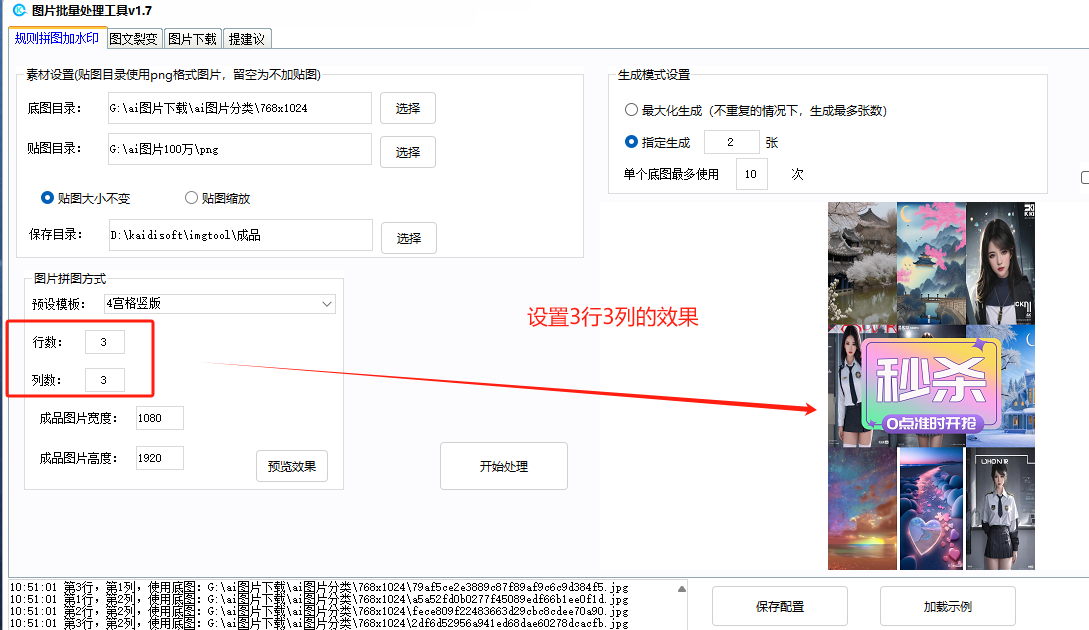Click the 保存配置 button
This screenshot has height=630, width=1089.
click(x=780, y=606)
